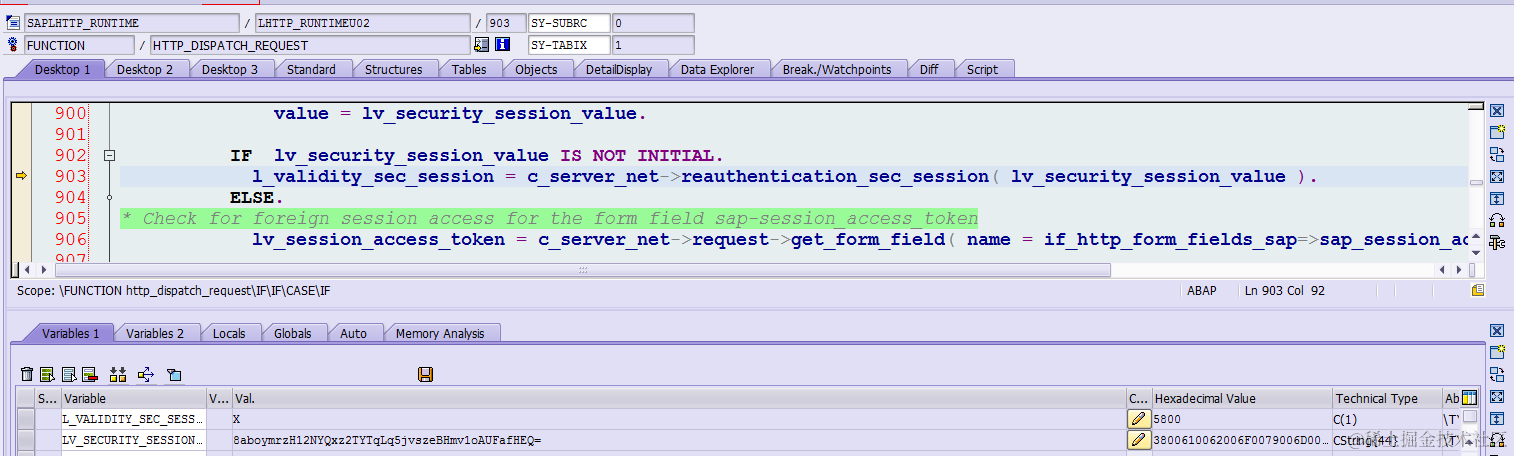Open the Data Explorer tab
The height and width of the screenshot is (456, 1514).
click(718, 69)
